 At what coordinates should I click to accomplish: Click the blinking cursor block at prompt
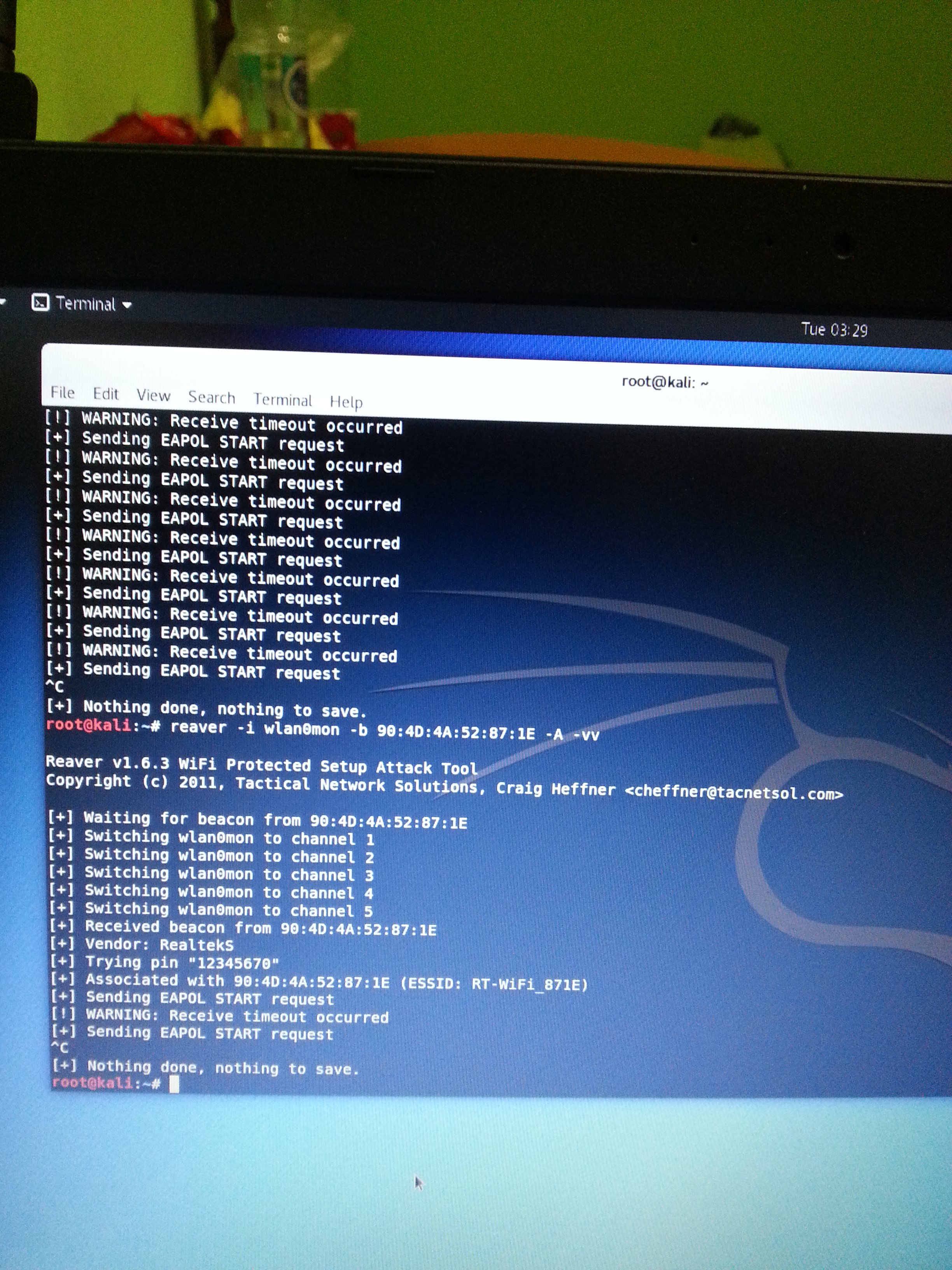175,1084
